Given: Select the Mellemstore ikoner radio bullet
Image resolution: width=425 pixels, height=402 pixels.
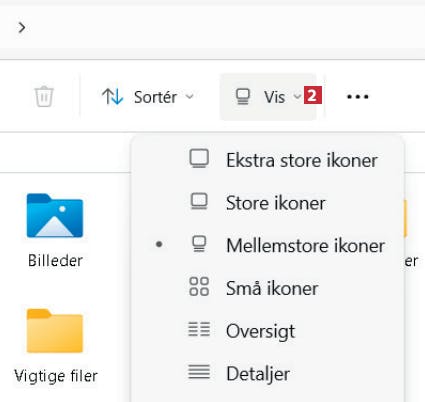Looking at the screenshot, I should pyautogui.click(x=159, y=244).
